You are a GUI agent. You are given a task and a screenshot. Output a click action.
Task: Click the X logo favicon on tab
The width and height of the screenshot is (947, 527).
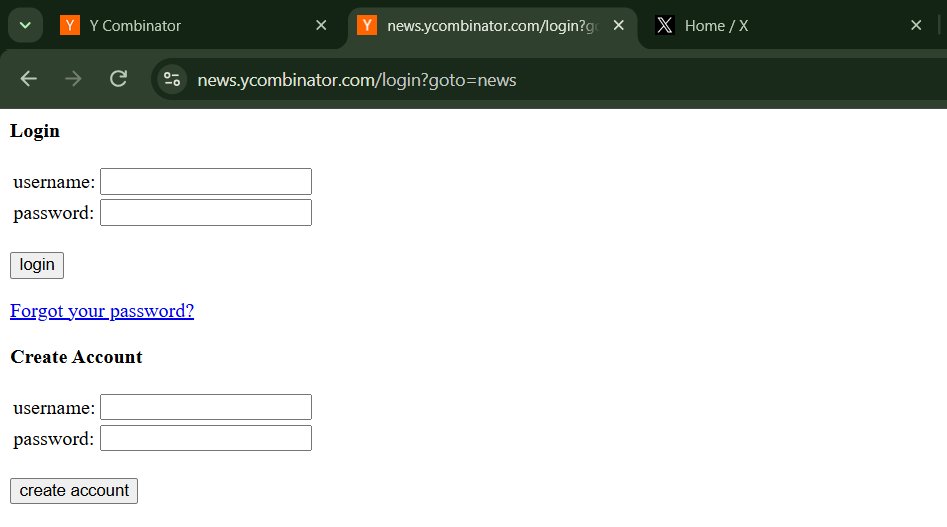click(x=665, y=25)
